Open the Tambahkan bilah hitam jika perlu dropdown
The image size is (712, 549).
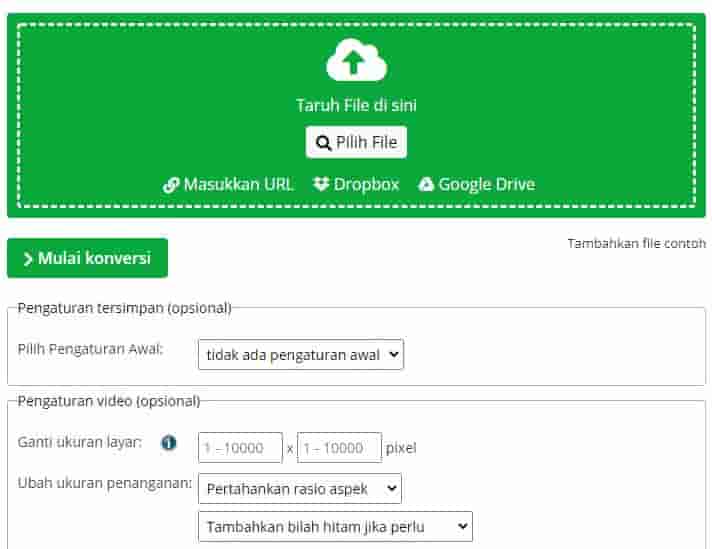pos(336,527)
